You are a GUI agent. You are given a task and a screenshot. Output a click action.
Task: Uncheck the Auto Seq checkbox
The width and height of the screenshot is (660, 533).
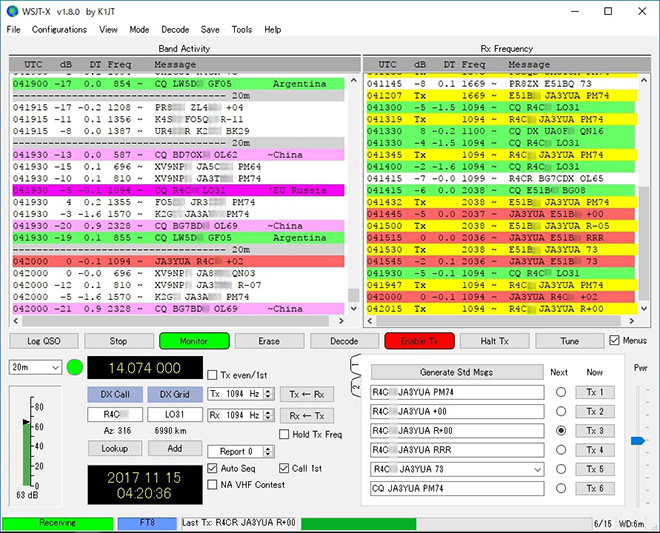(213, 468)
